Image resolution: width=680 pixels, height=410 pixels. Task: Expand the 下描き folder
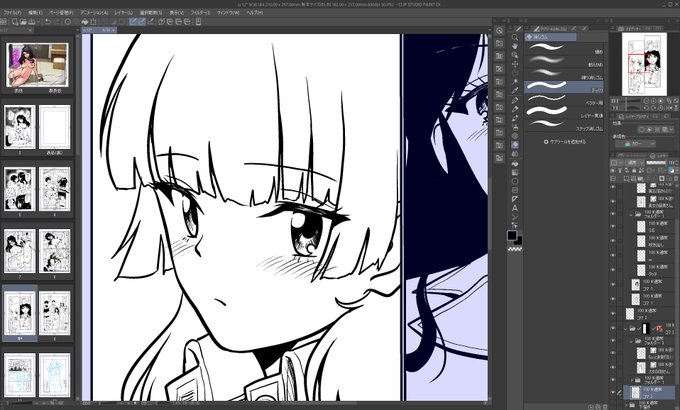(625, 406)
